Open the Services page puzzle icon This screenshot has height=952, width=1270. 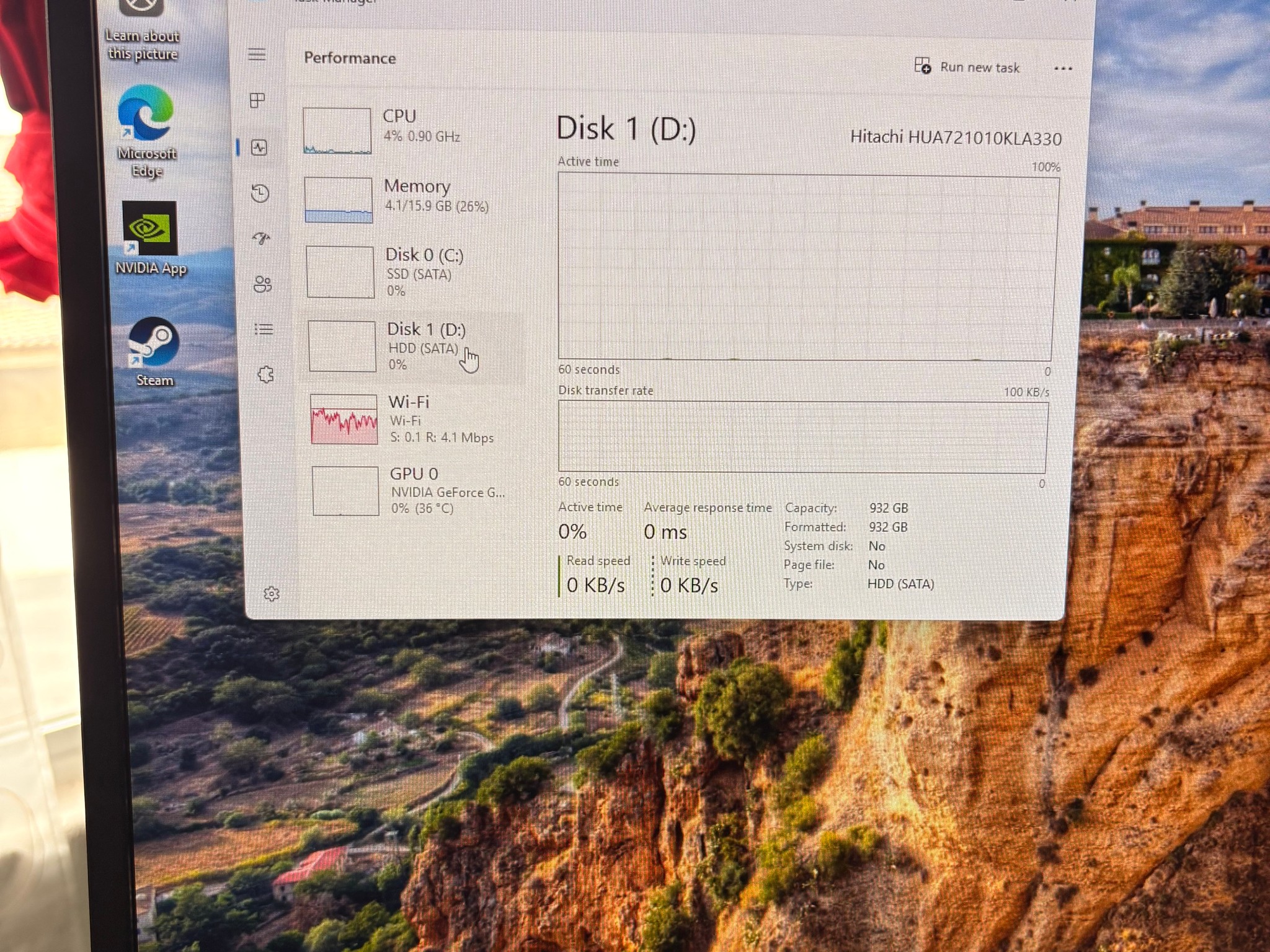click(266, 374)
